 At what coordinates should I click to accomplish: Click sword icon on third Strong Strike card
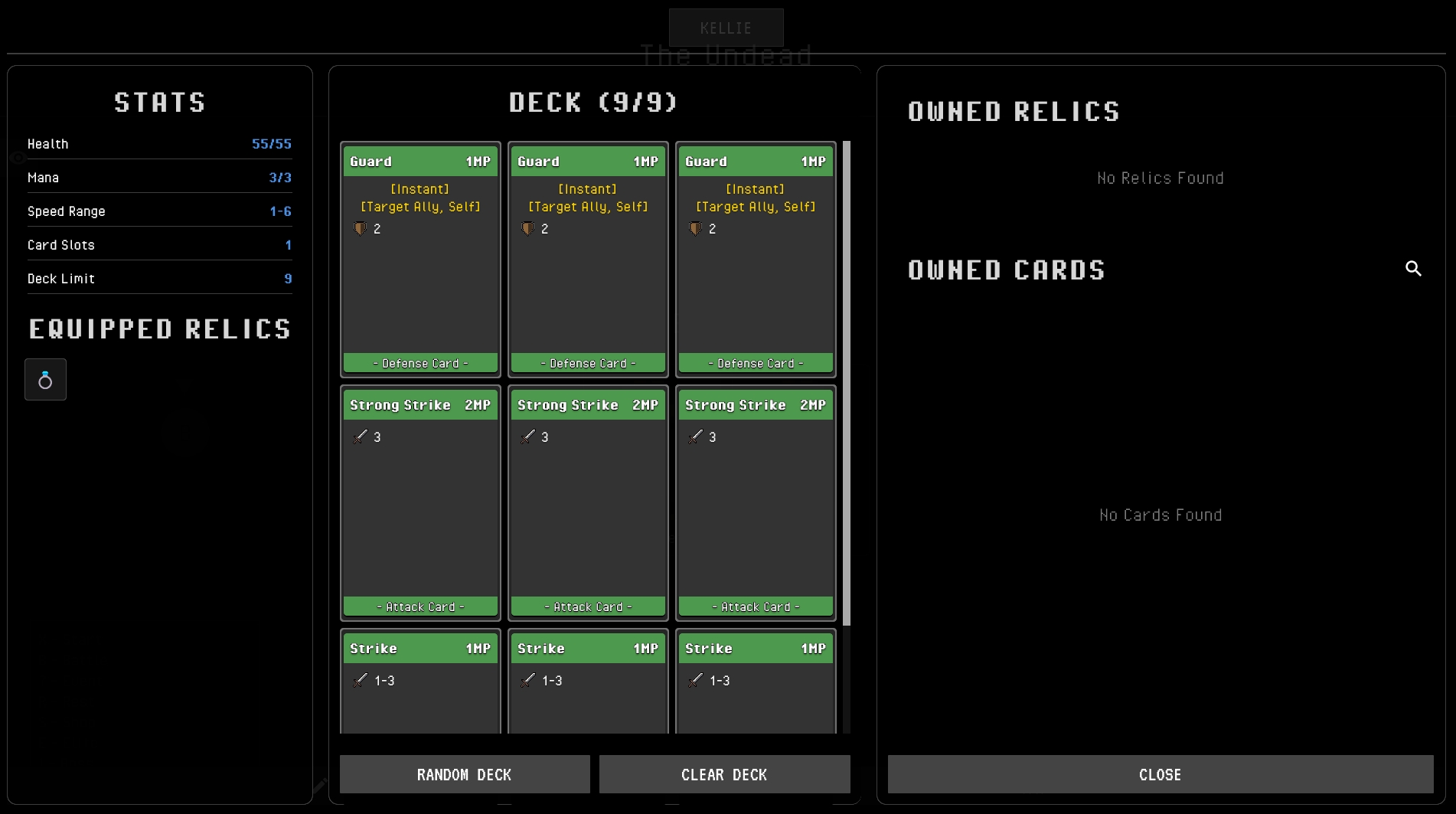click(695, 436)
